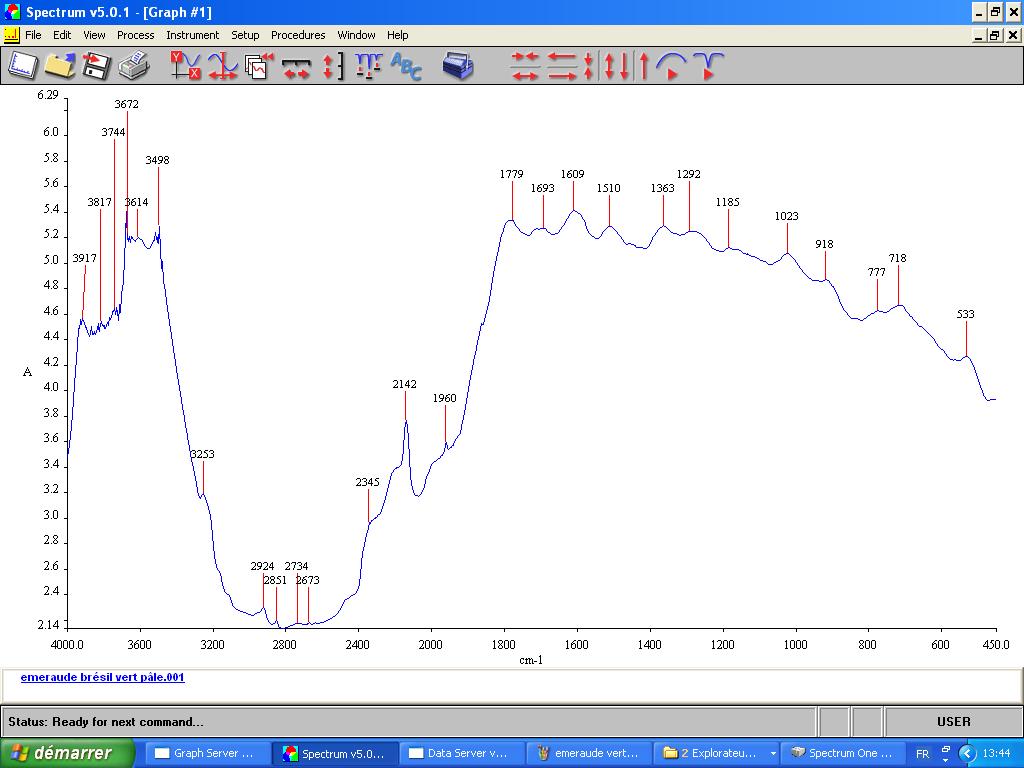The image size is (1024, 768).
Task: Click the emeraude brésil vert pâle.001 link
Action: pyautogui.click(x=102, y=677)
